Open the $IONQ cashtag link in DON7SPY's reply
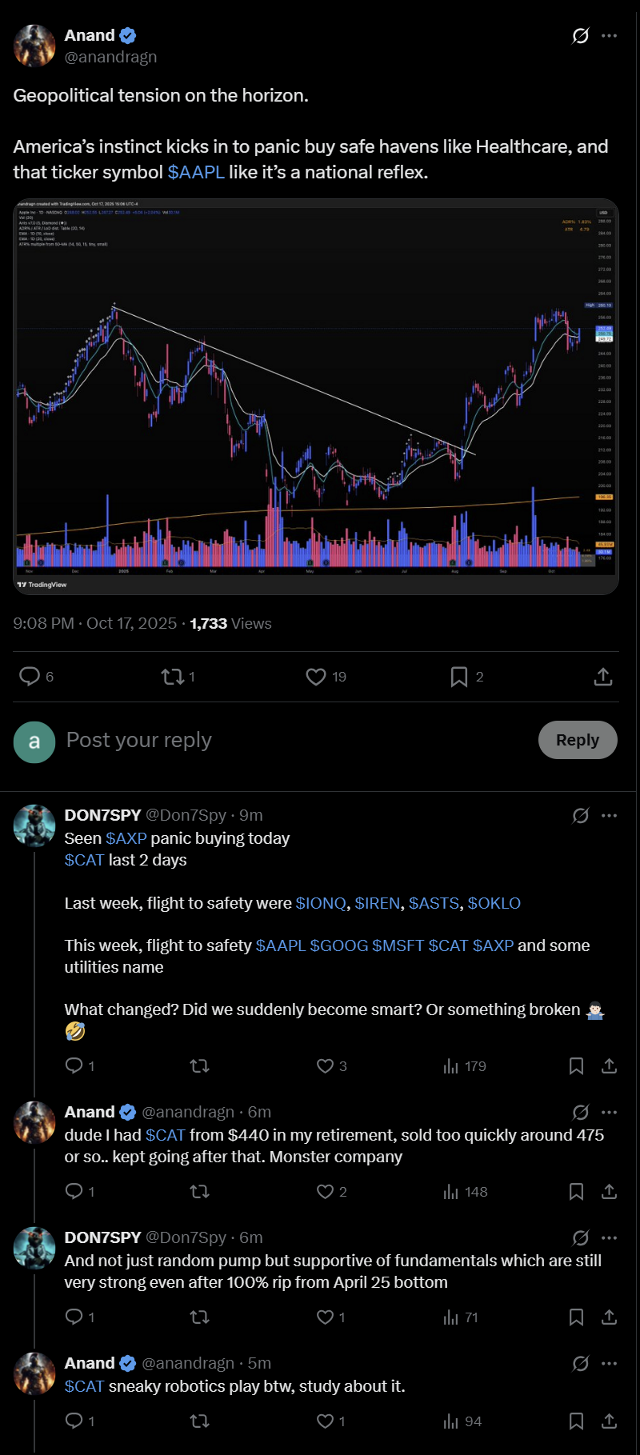Screen dimensions: 640x1455 [321, 903]
